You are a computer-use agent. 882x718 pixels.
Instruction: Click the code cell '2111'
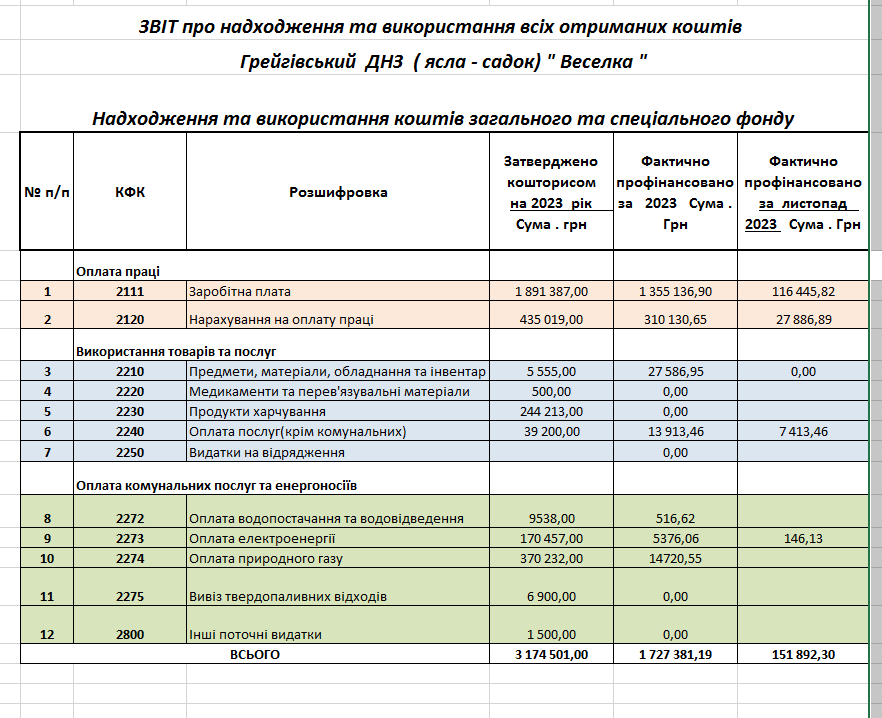point(130,291)
